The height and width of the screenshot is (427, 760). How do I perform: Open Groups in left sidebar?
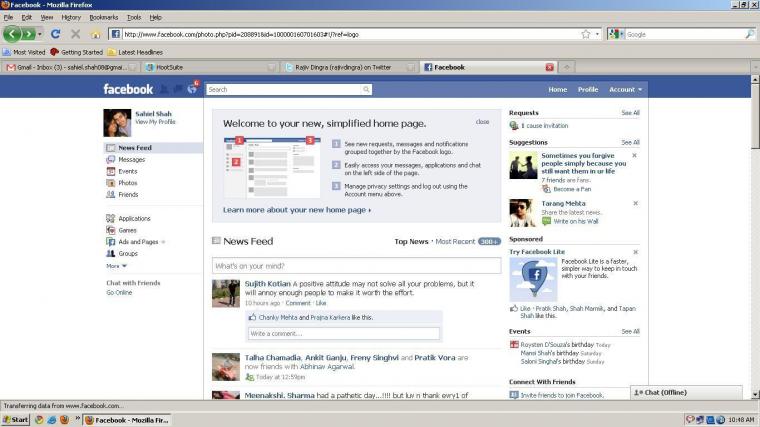(128, 253)
